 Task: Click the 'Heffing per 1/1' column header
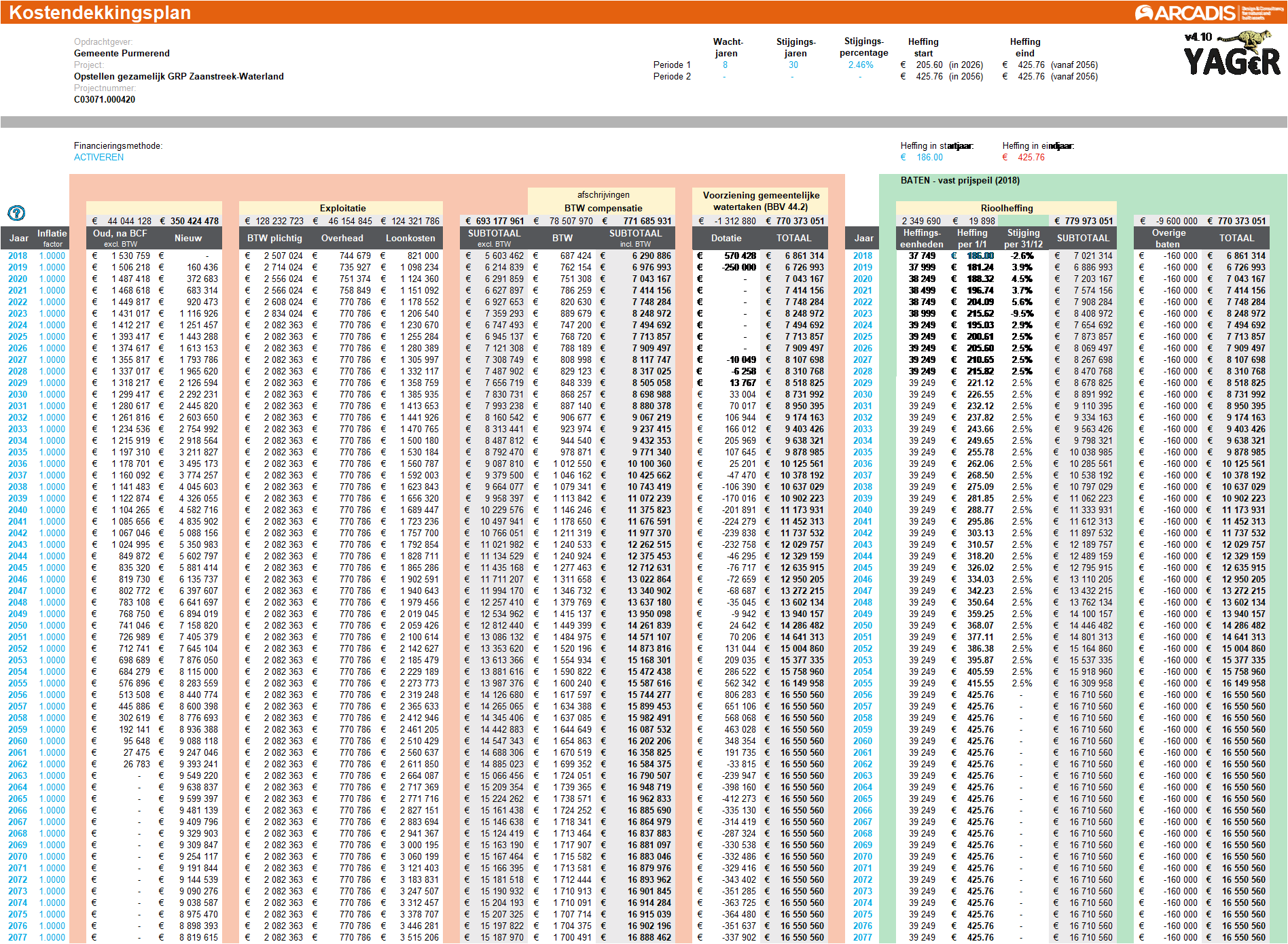click(972, 238)
